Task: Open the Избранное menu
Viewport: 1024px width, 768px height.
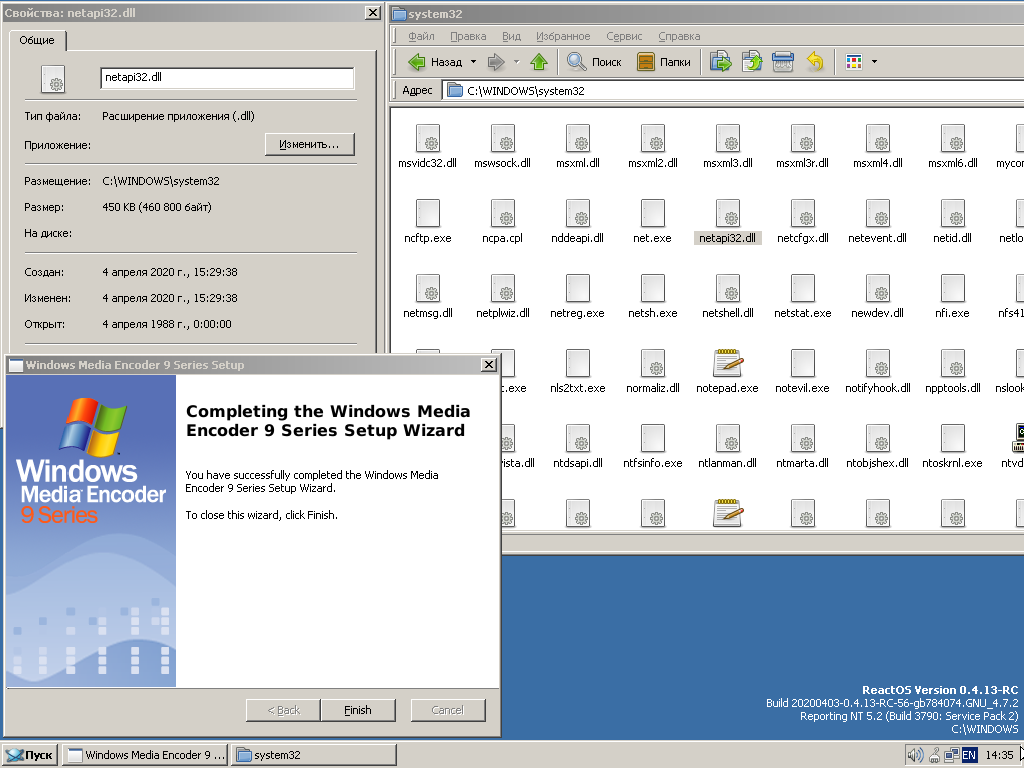Action: (x=563, y=36)
